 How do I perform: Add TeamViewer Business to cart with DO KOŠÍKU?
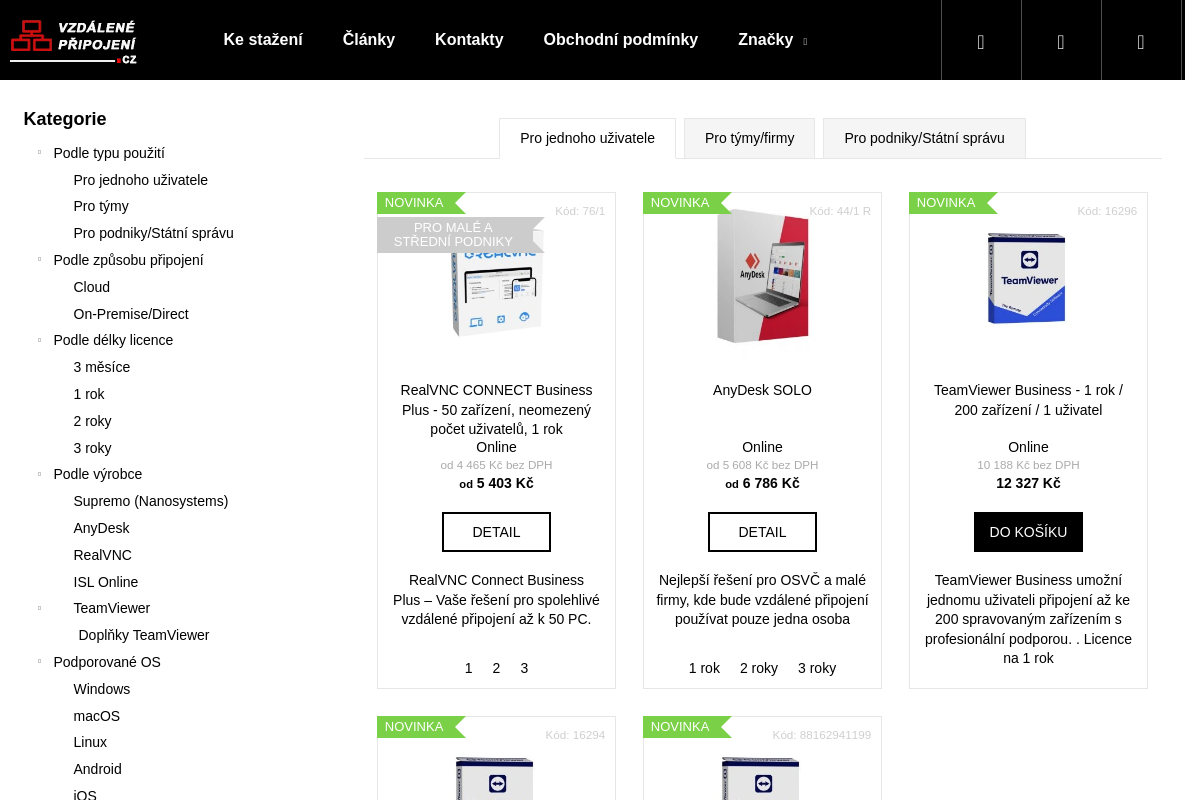(x=1028, y=532)
